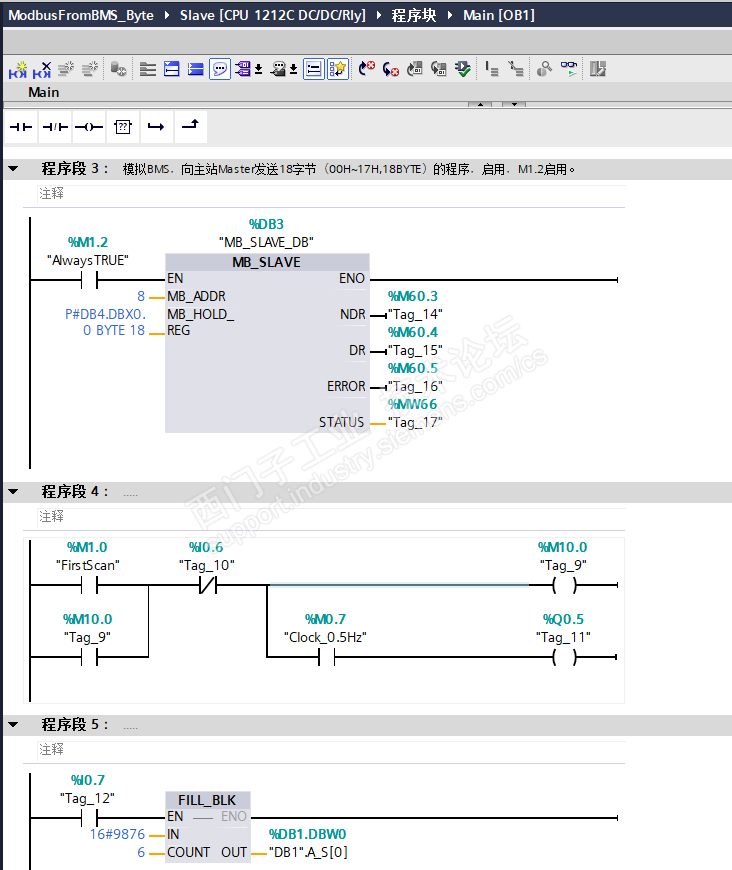This screenshot has width=732, height=870.
Task: Open dropdown next to operand display icon
Action: pos(259,69)
